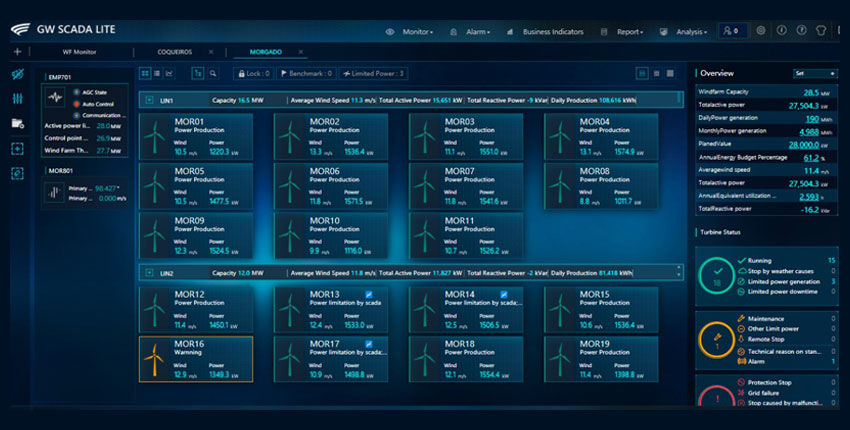Click the LIN2 header scroll arrows
The width and height of the screenshot is (850, 430).
[679, 272]
